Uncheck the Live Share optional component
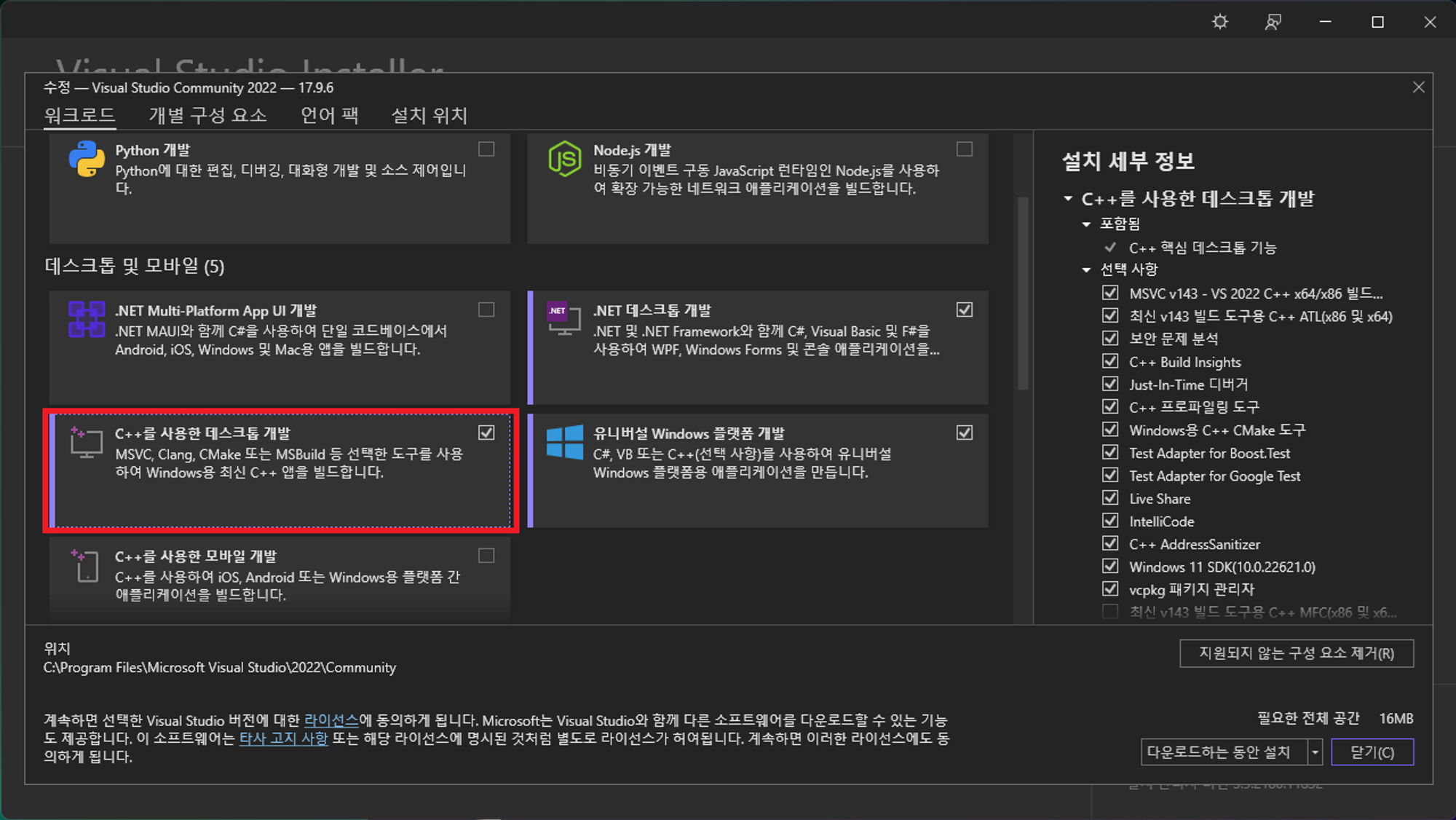The height and width of the screenshot is (820, 1456). (1110, 498)
